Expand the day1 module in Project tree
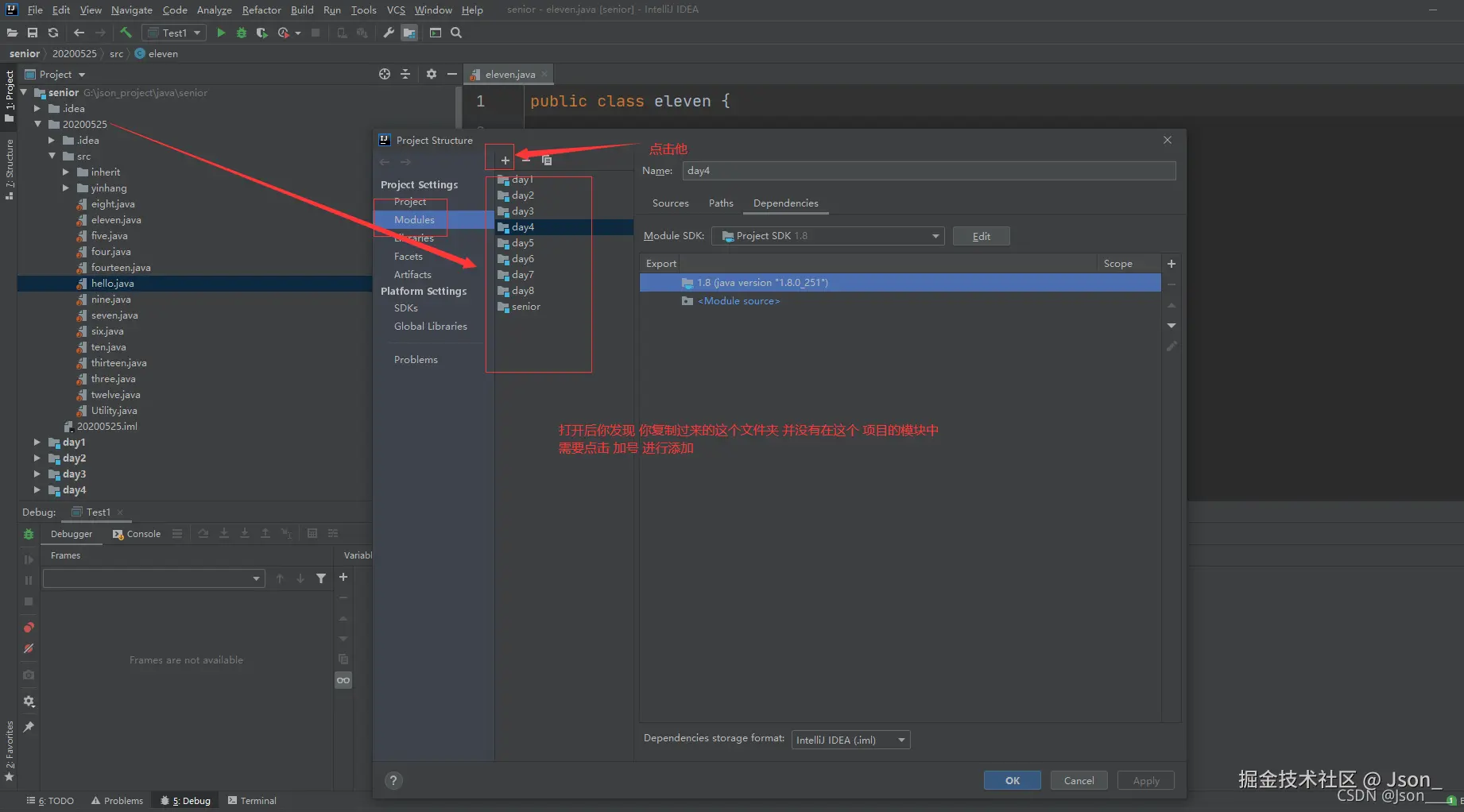Viewport: 1464px width, 812px height. pos(37,442)
